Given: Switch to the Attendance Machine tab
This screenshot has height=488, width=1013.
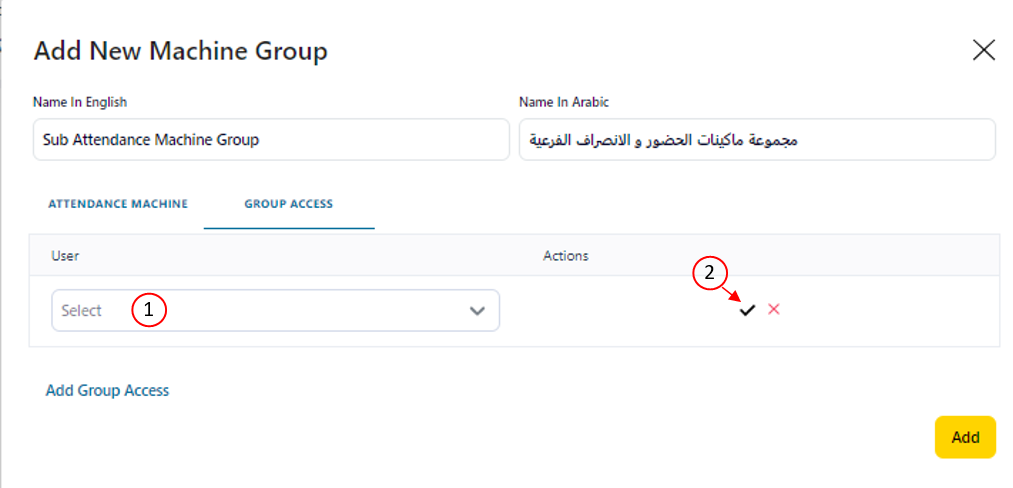Looking at the screenshot, I should [118, 204].
